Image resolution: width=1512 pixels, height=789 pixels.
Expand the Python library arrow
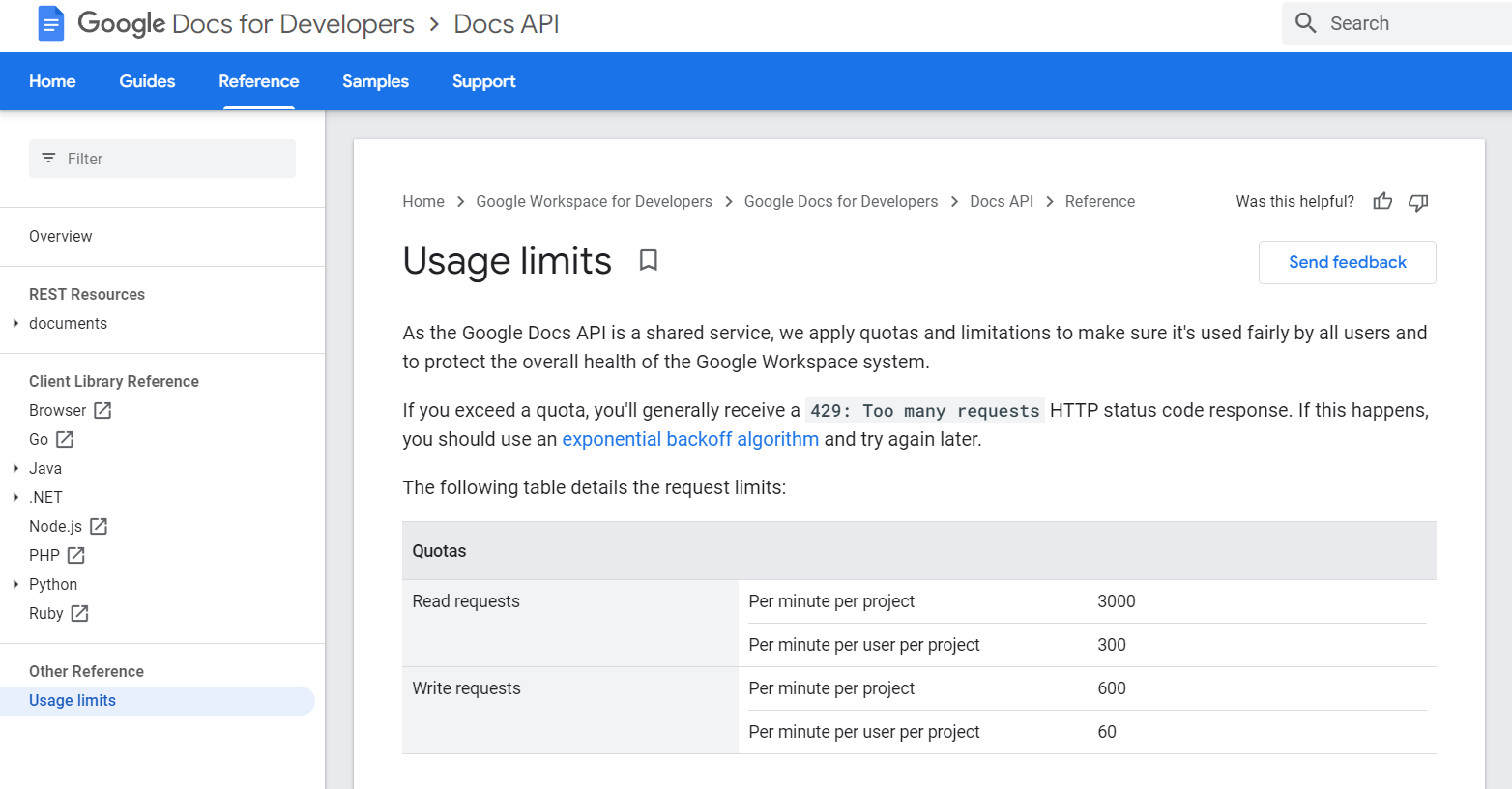pos(15,584)
